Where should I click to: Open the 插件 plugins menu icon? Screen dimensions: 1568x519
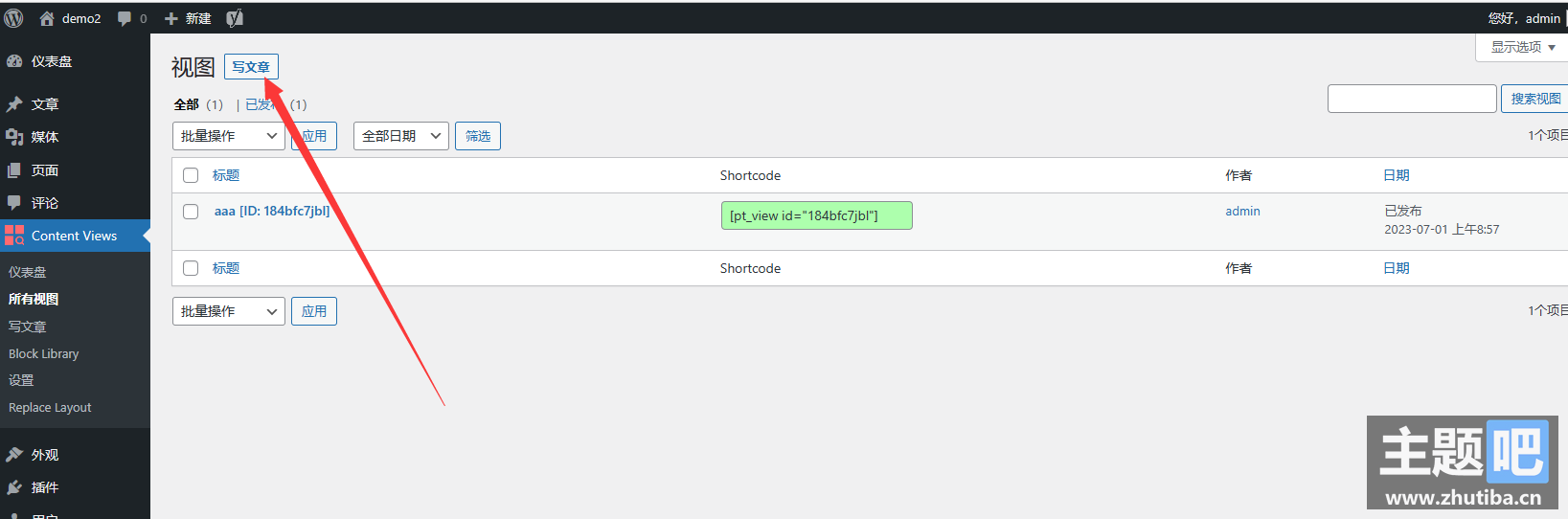14,487
